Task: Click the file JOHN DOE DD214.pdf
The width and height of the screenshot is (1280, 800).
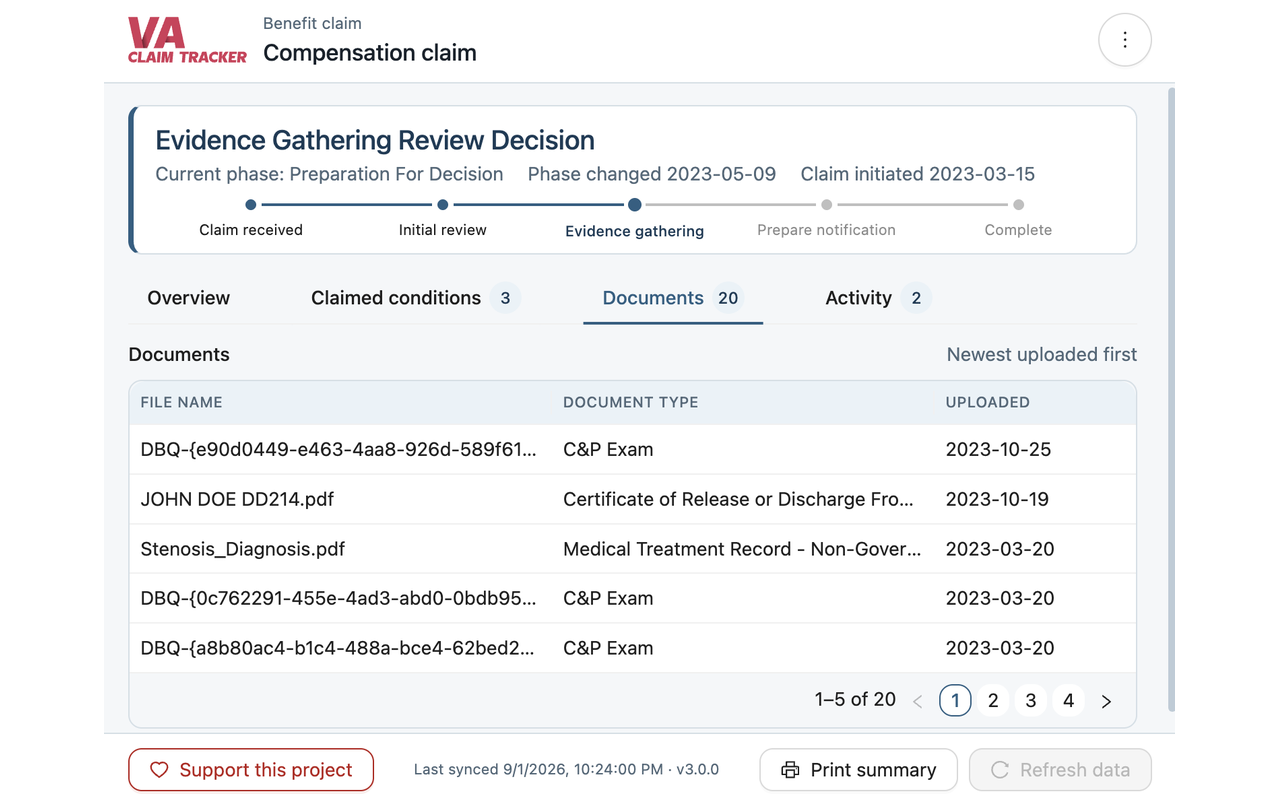Action: pos(237,499)
